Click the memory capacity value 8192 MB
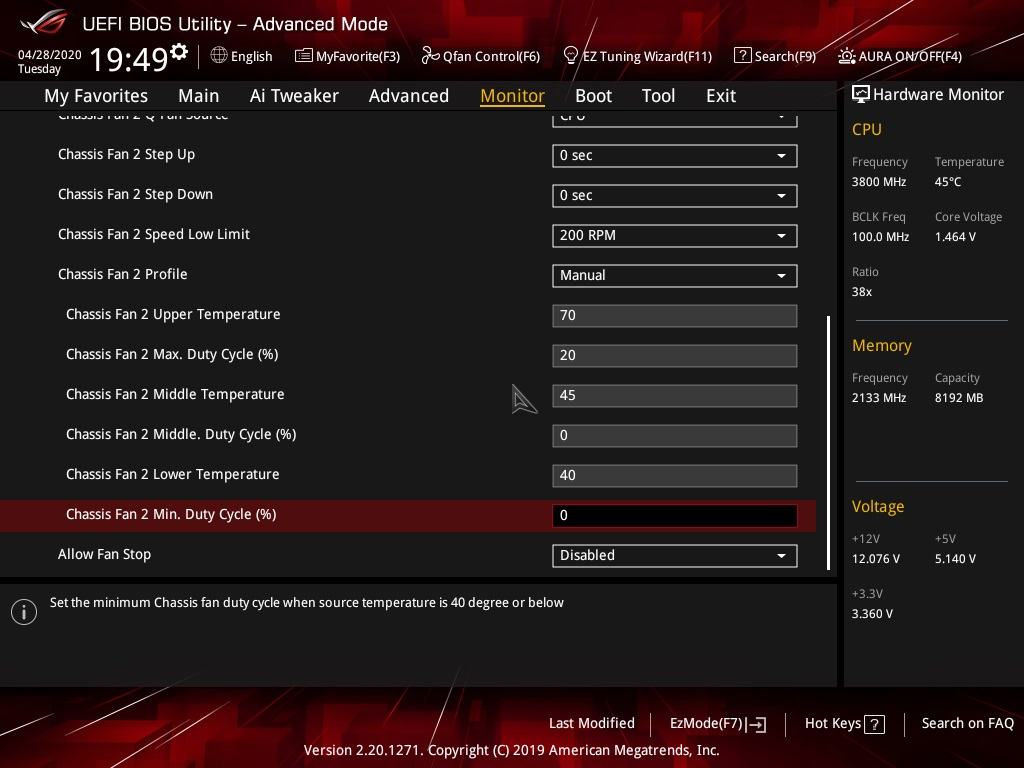This screenshot has height=768, width=1024. coord(959,398)
